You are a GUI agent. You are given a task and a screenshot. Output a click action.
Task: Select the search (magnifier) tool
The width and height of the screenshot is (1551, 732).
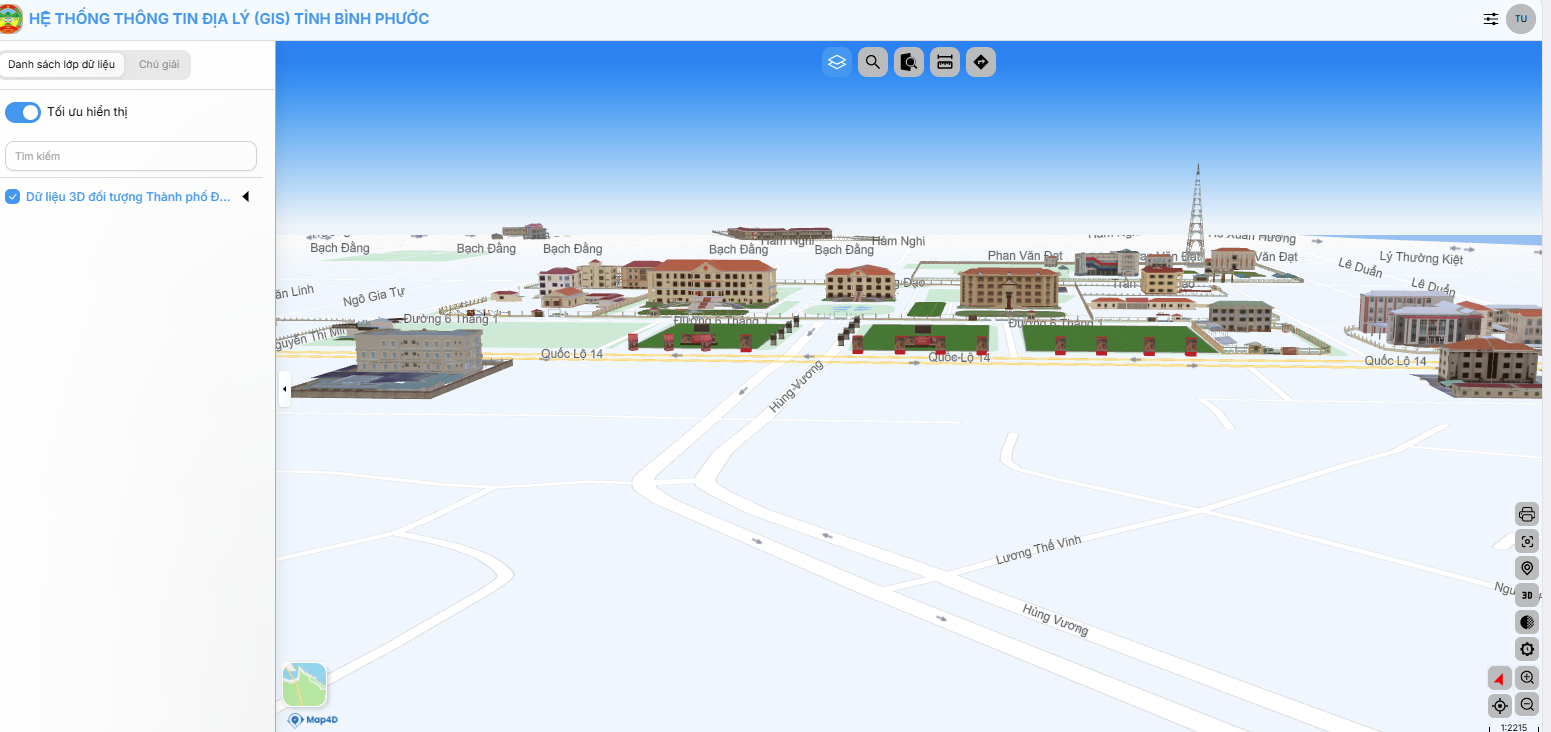[x=872, y=61]
